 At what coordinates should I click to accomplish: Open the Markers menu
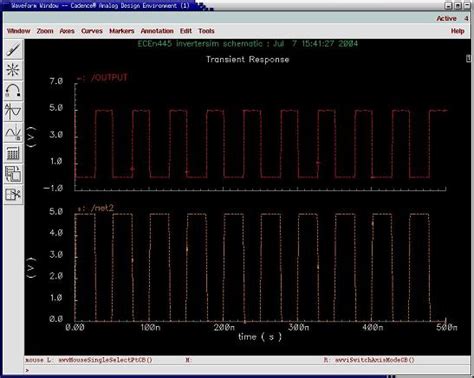tap(122, 31)
